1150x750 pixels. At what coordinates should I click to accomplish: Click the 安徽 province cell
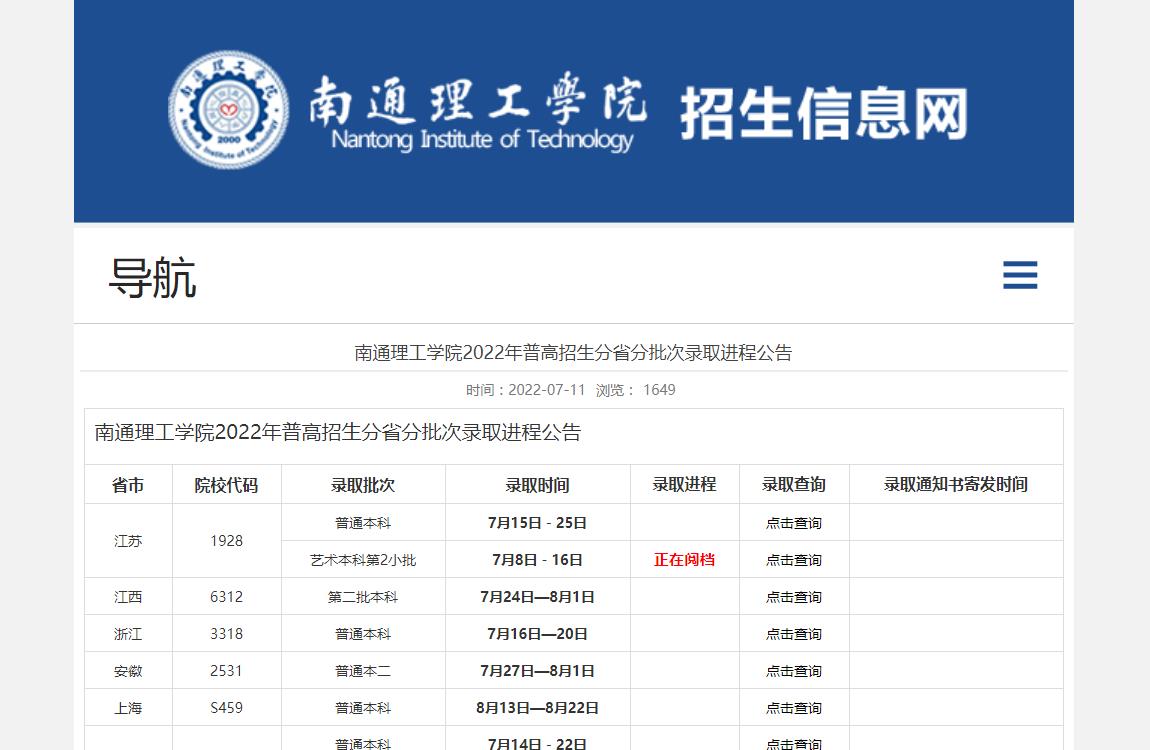[x=128, y=671]
